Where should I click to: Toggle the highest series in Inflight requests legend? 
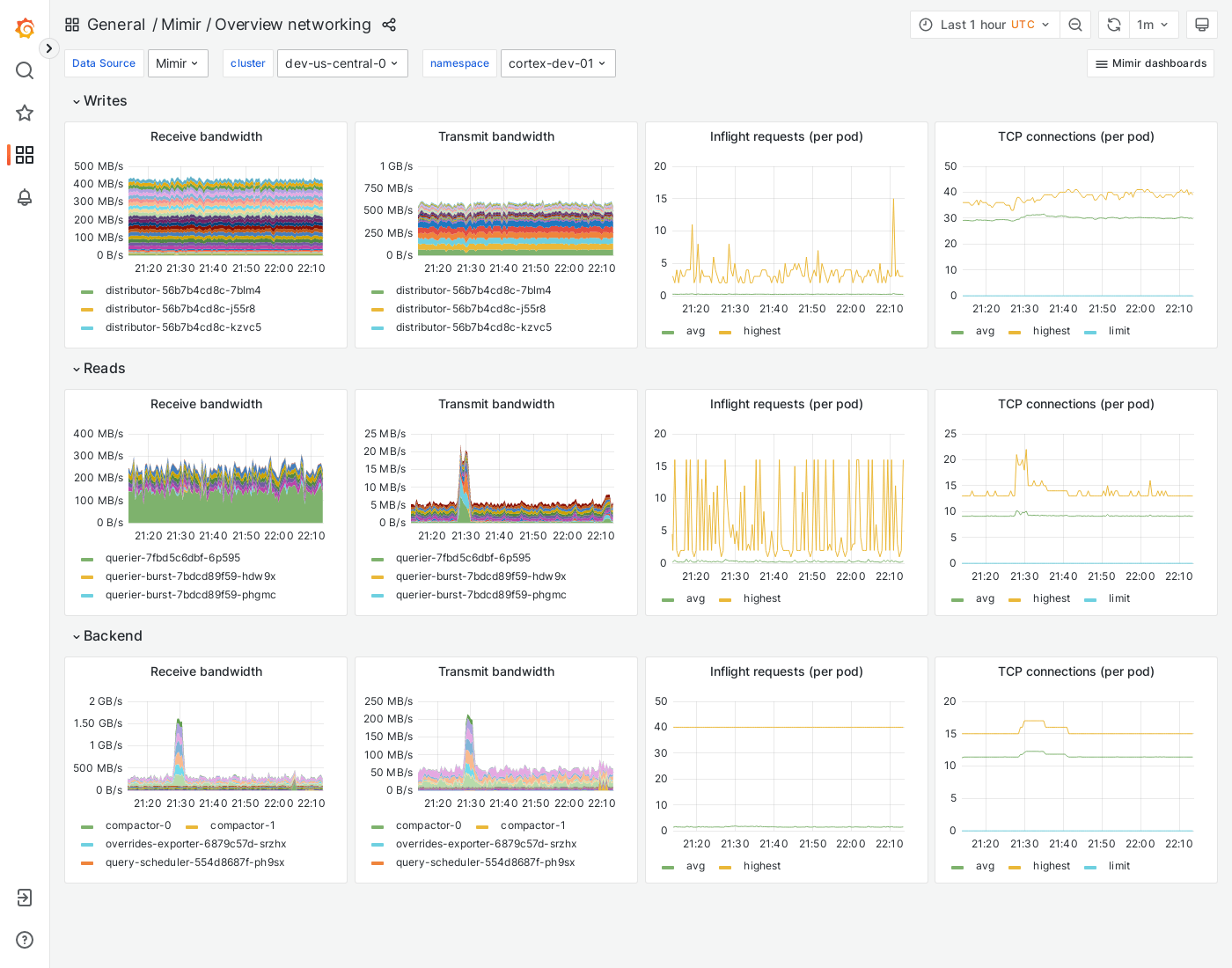click(x=762, y=331)
